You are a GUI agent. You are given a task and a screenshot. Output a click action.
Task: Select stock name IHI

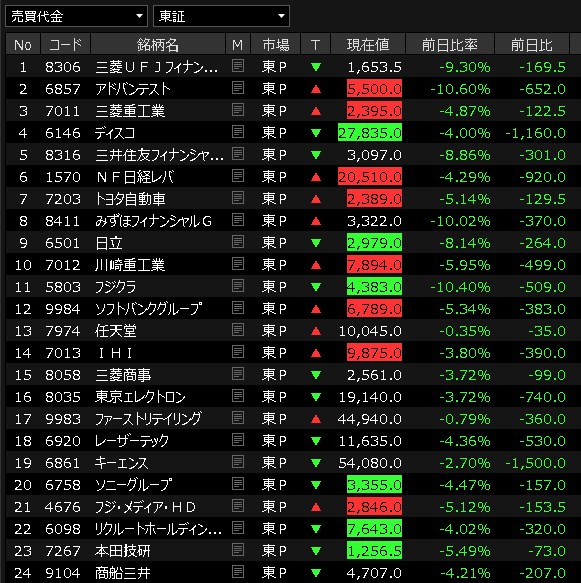115,353
